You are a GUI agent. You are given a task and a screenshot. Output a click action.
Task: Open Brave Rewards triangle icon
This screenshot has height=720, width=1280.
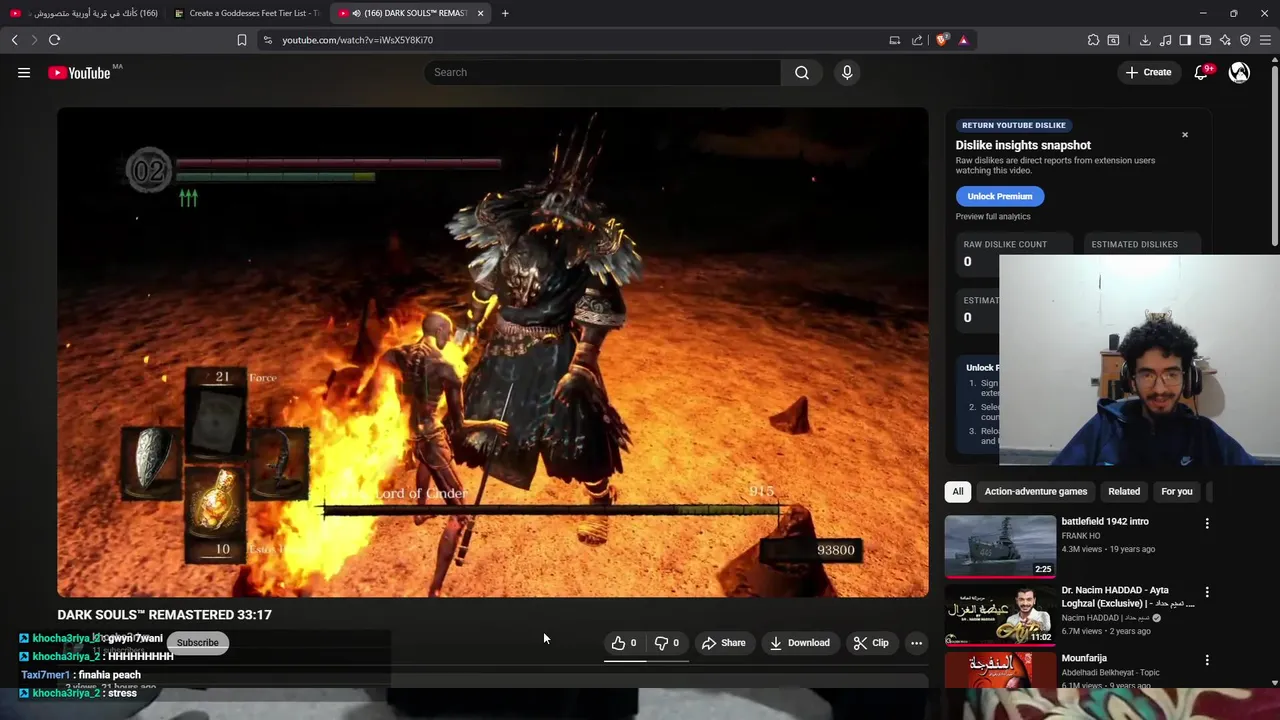pyautogui.click(x=963, y=40)
